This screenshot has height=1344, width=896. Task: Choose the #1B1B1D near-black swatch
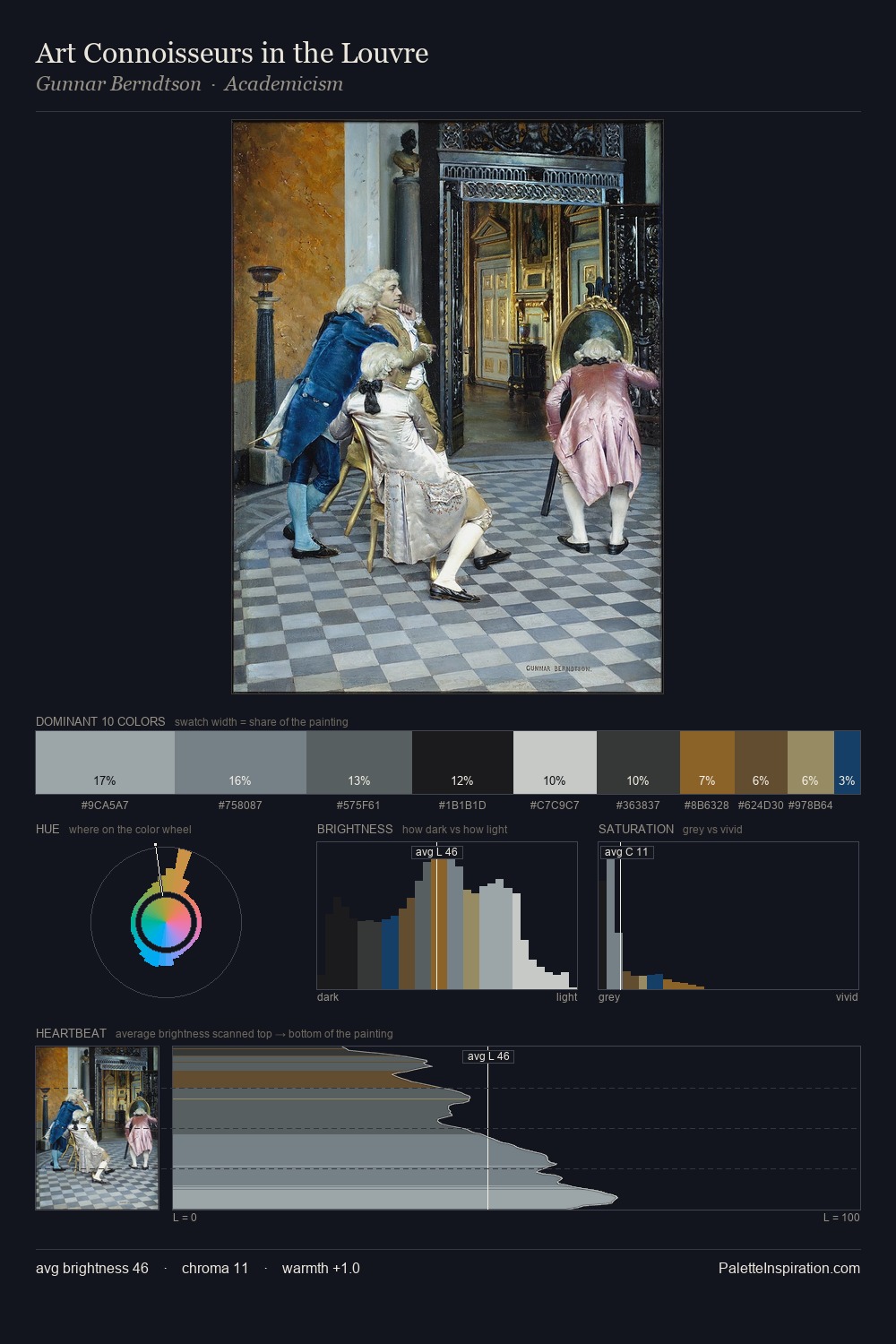462,762
